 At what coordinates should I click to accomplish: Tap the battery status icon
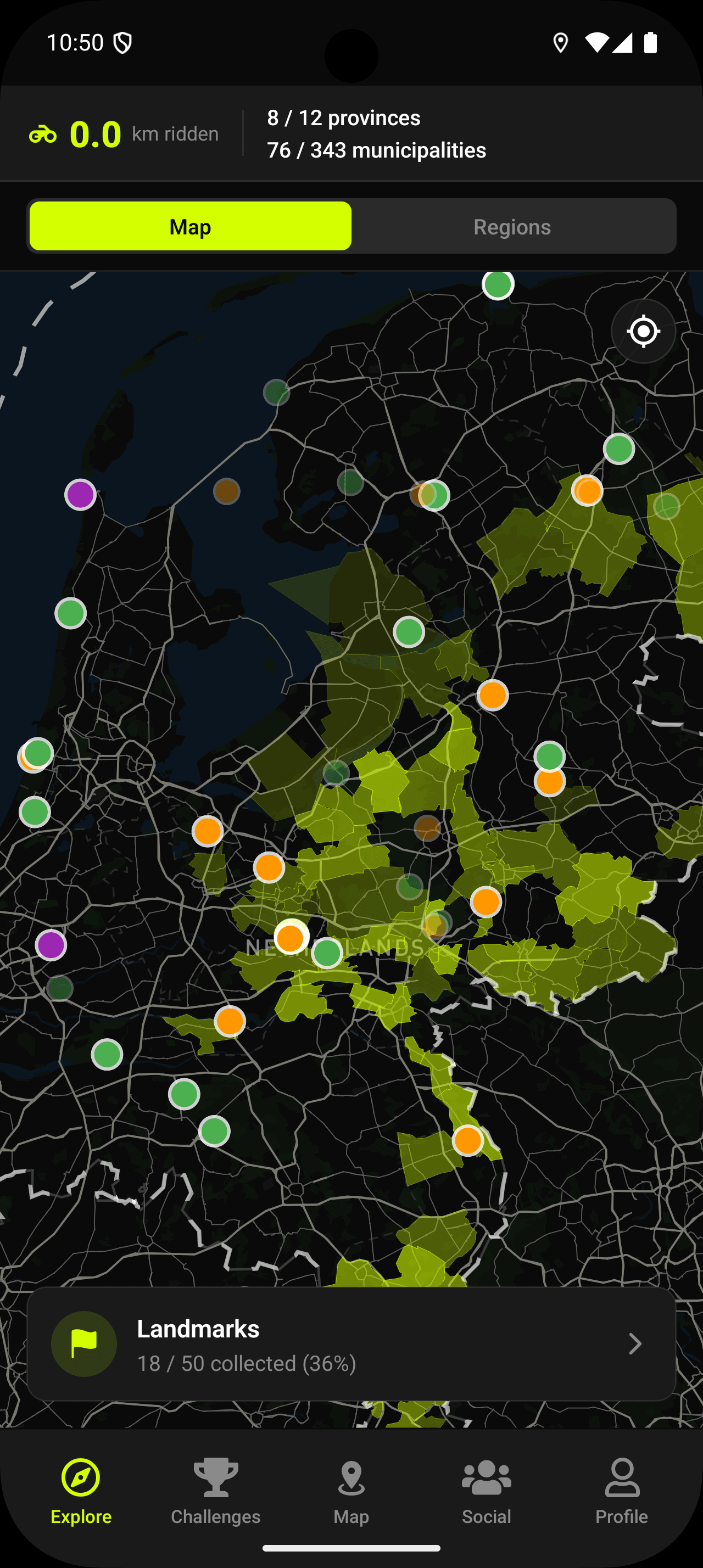tap(650, 43)
